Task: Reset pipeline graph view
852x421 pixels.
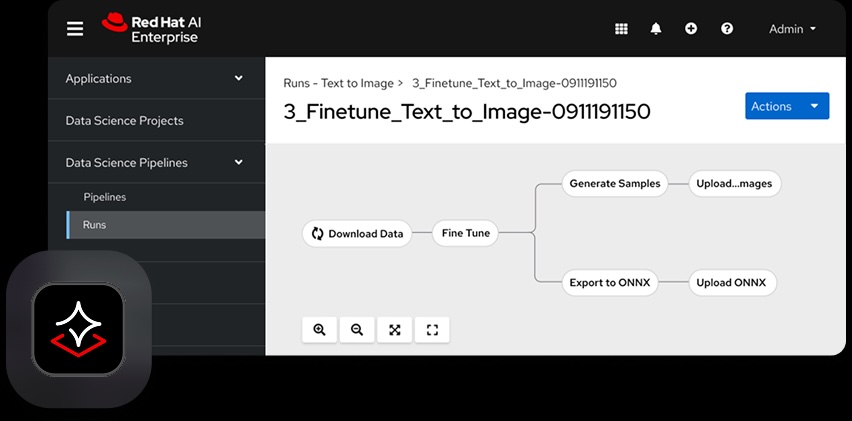Action: (432, 330)
